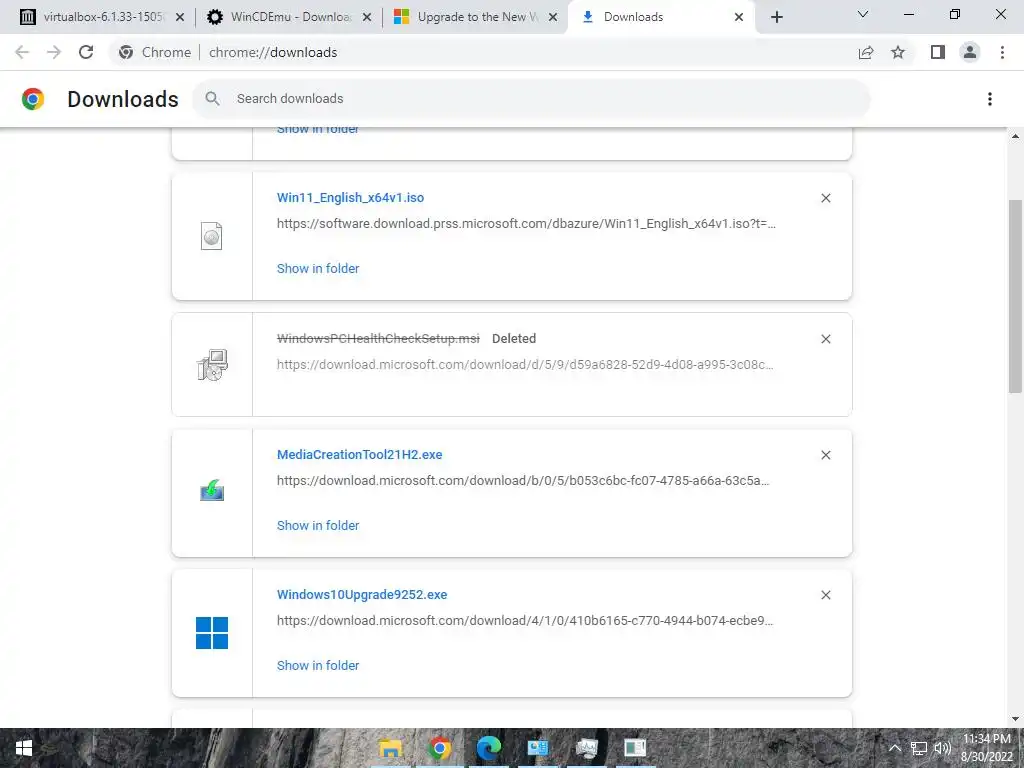Close the Downloads tab
1024x768 pixels.
coord(739,17)
